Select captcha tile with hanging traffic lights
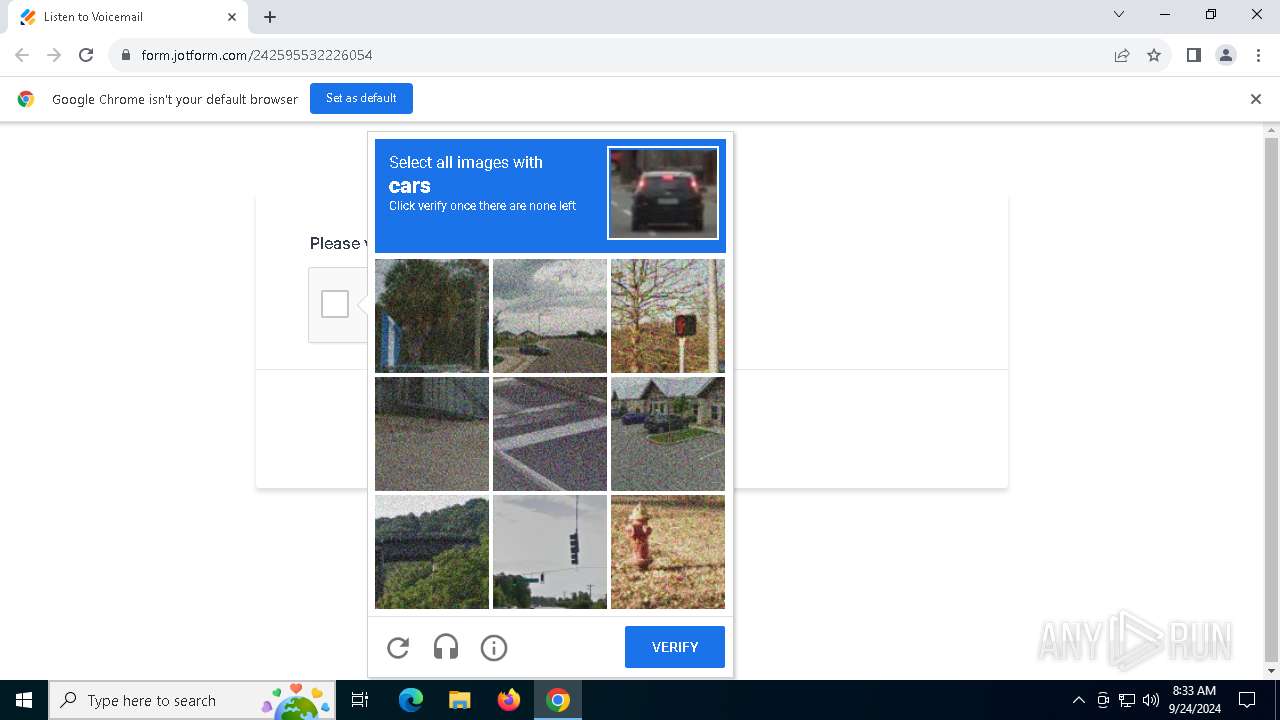Viewport: 1280px width, 720px height. (550, 552)
